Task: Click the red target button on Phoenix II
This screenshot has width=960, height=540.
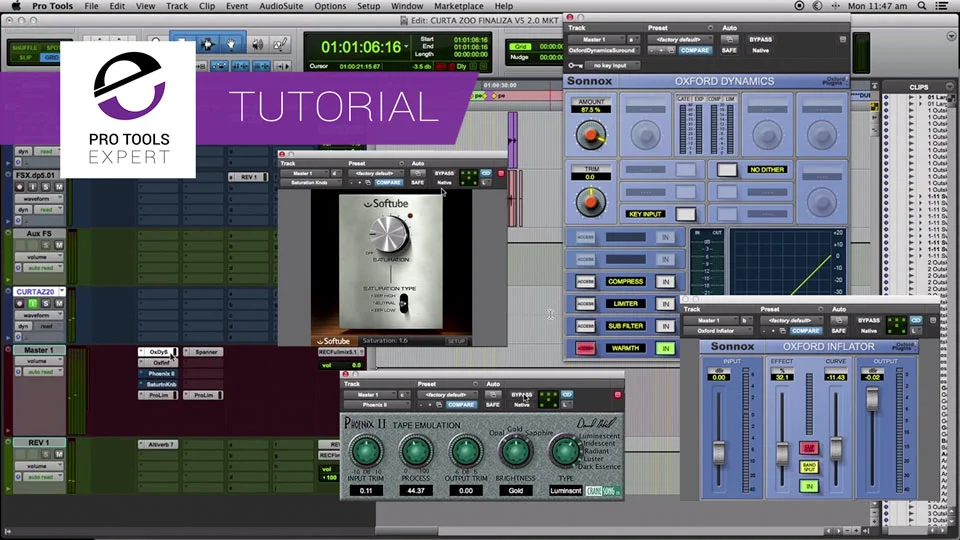Action: (x=617, y=395)
